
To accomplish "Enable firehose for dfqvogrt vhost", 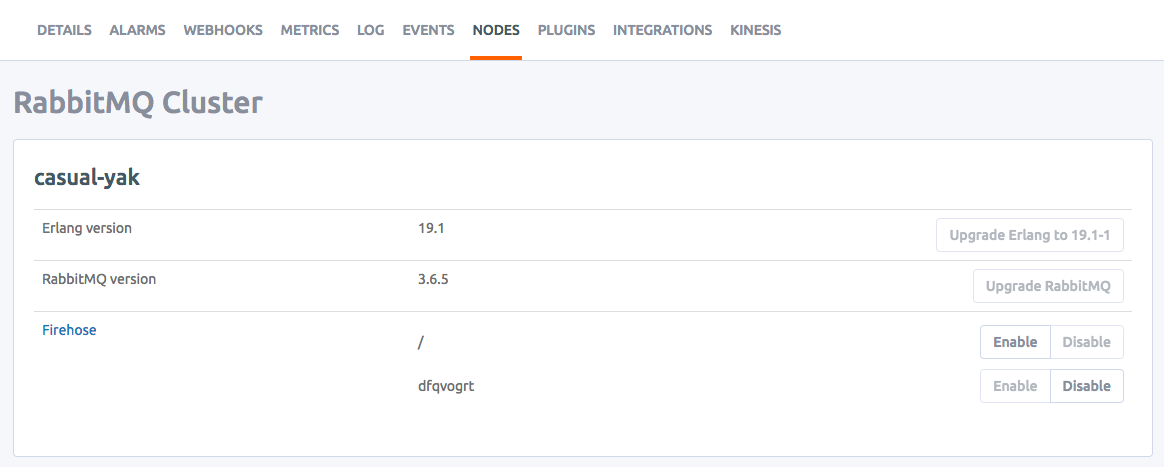I will (x=1015, y=386).
